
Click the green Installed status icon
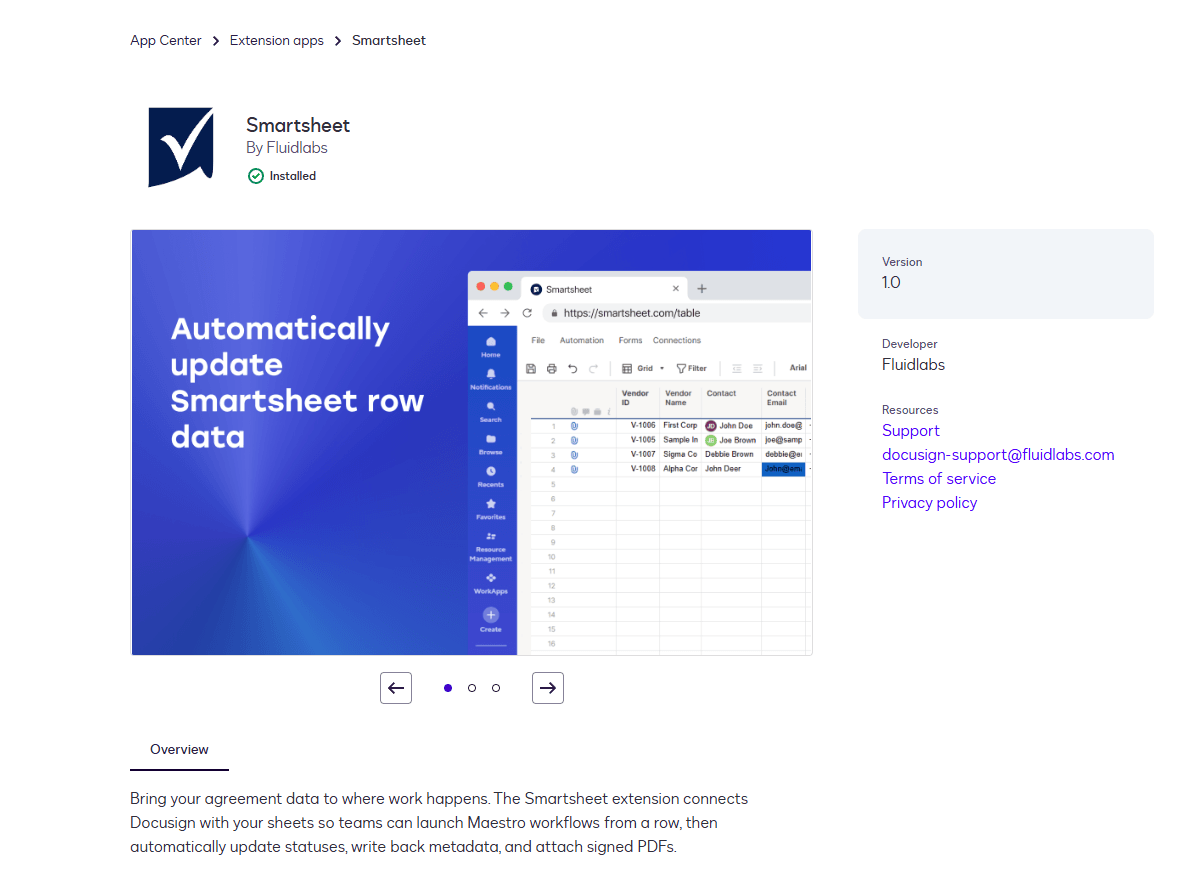(x=256, y=176)
